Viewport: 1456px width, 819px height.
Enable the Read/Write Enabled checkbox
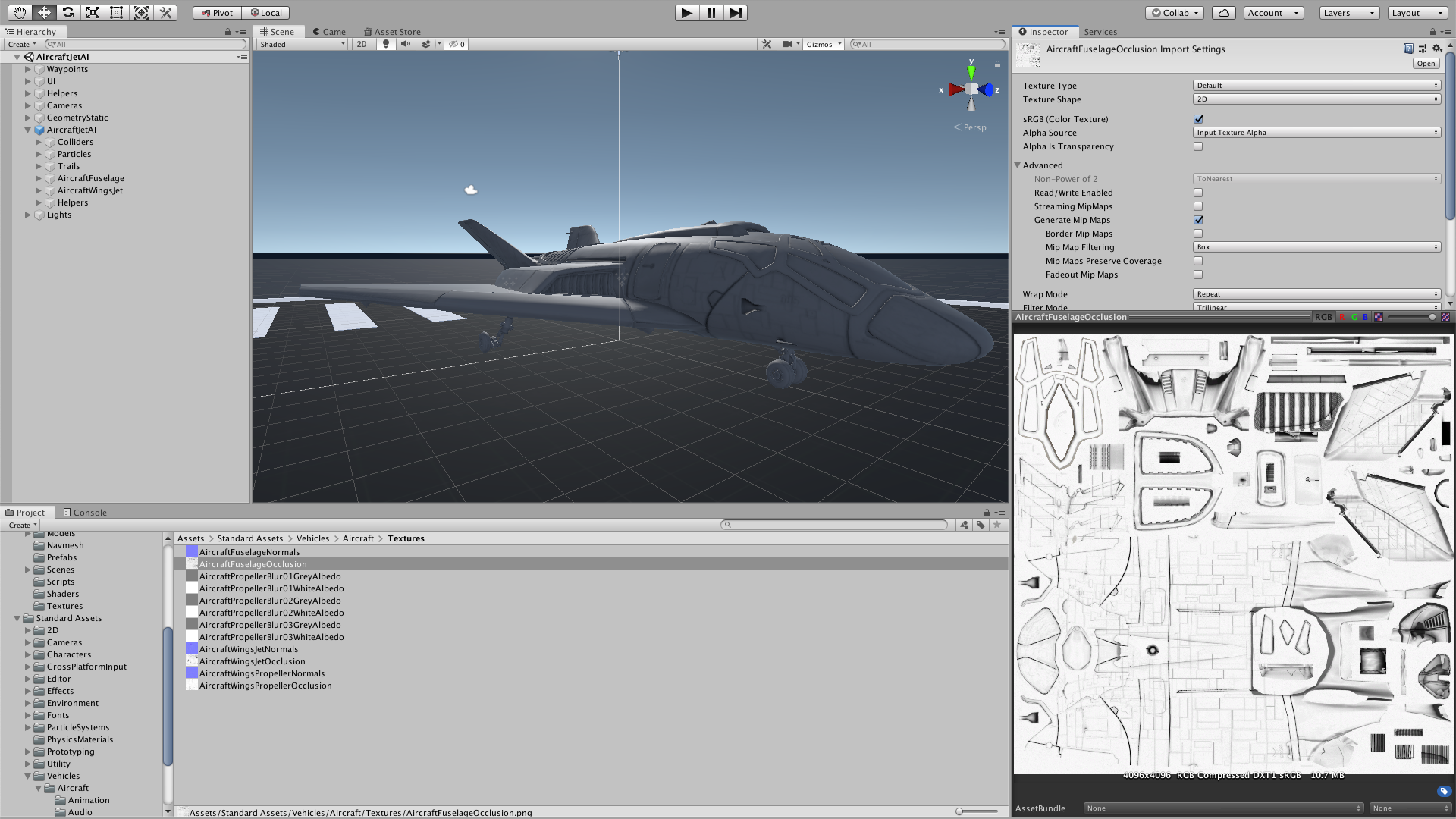tap(1198, 193)
